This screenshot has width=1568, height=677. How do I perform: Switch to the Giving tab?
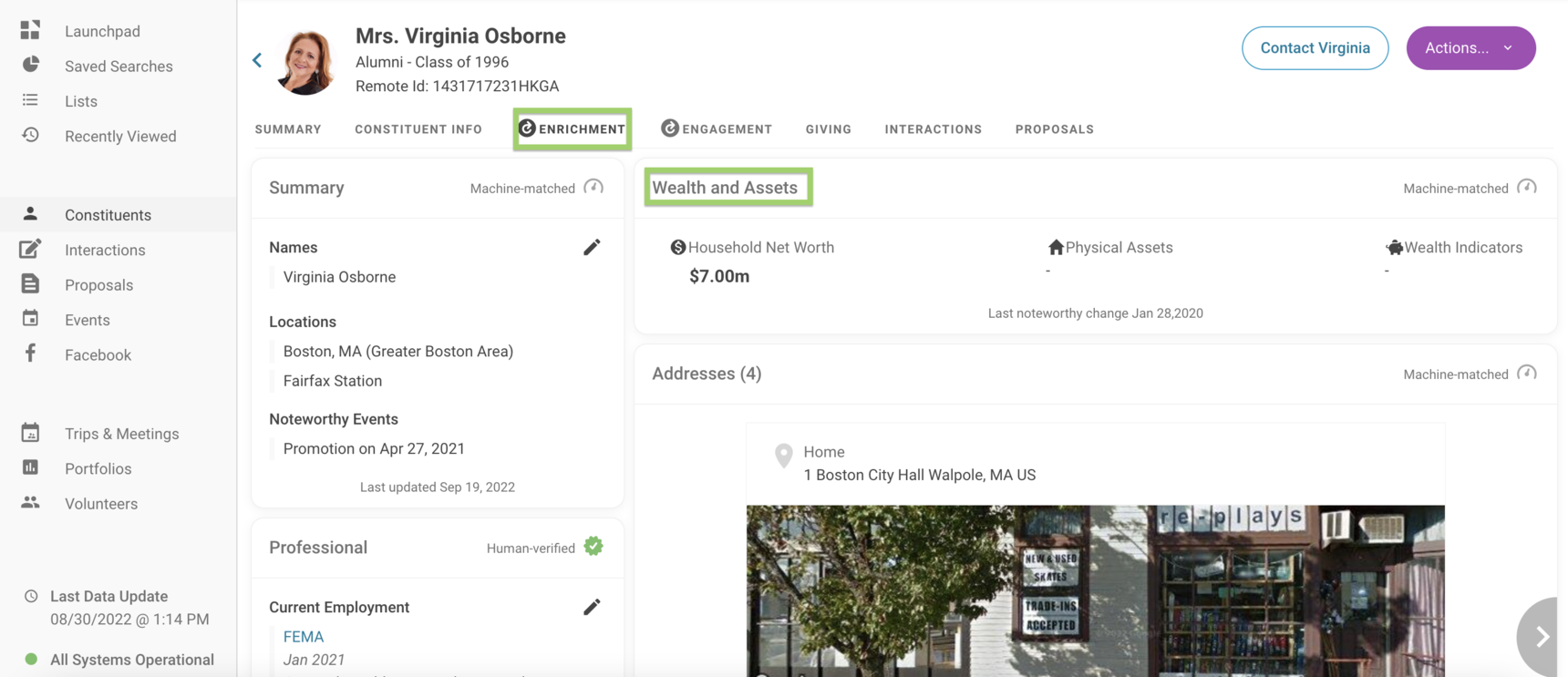(828, 129)
